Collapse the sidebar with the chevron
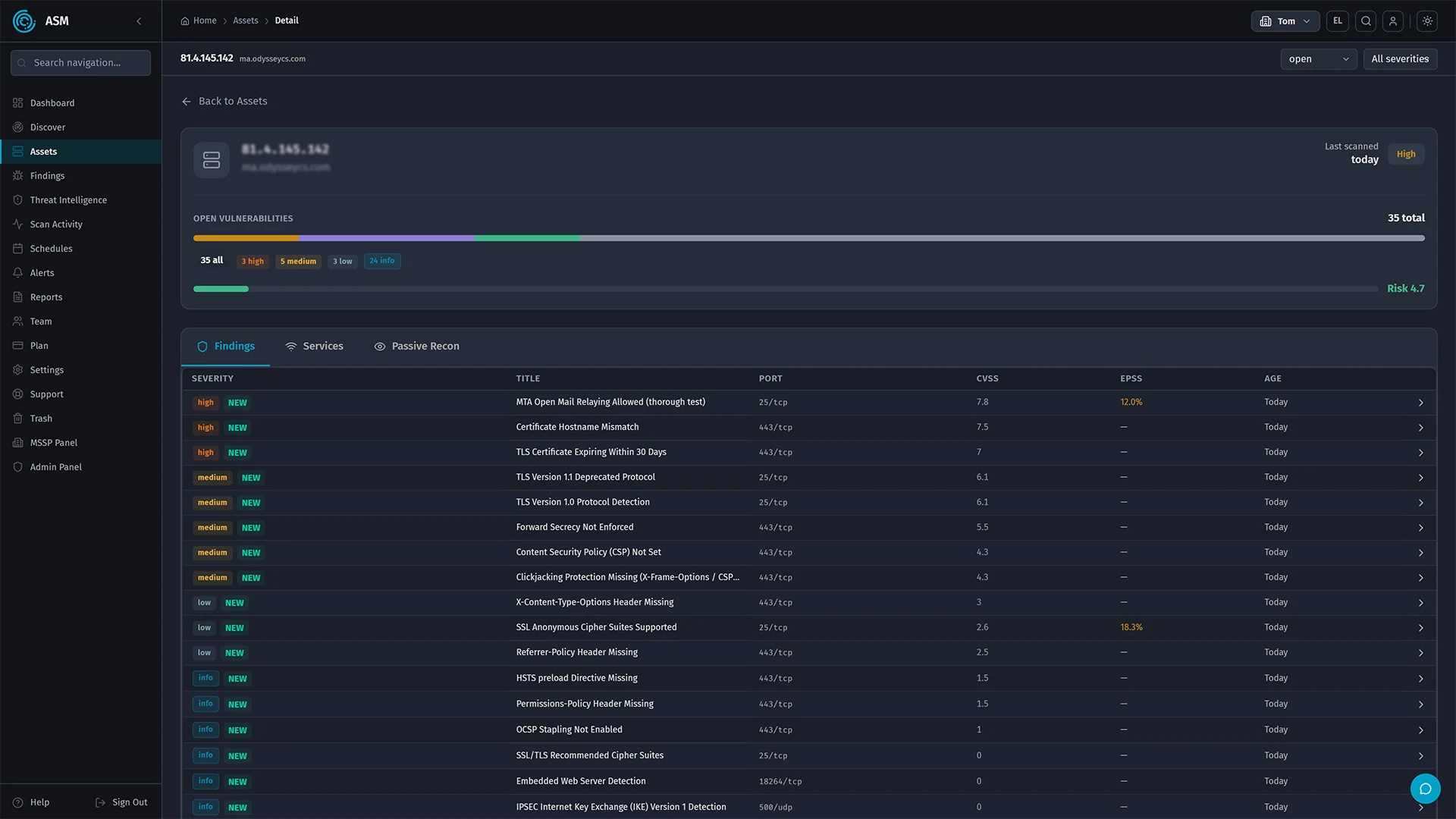 (139, 21)
